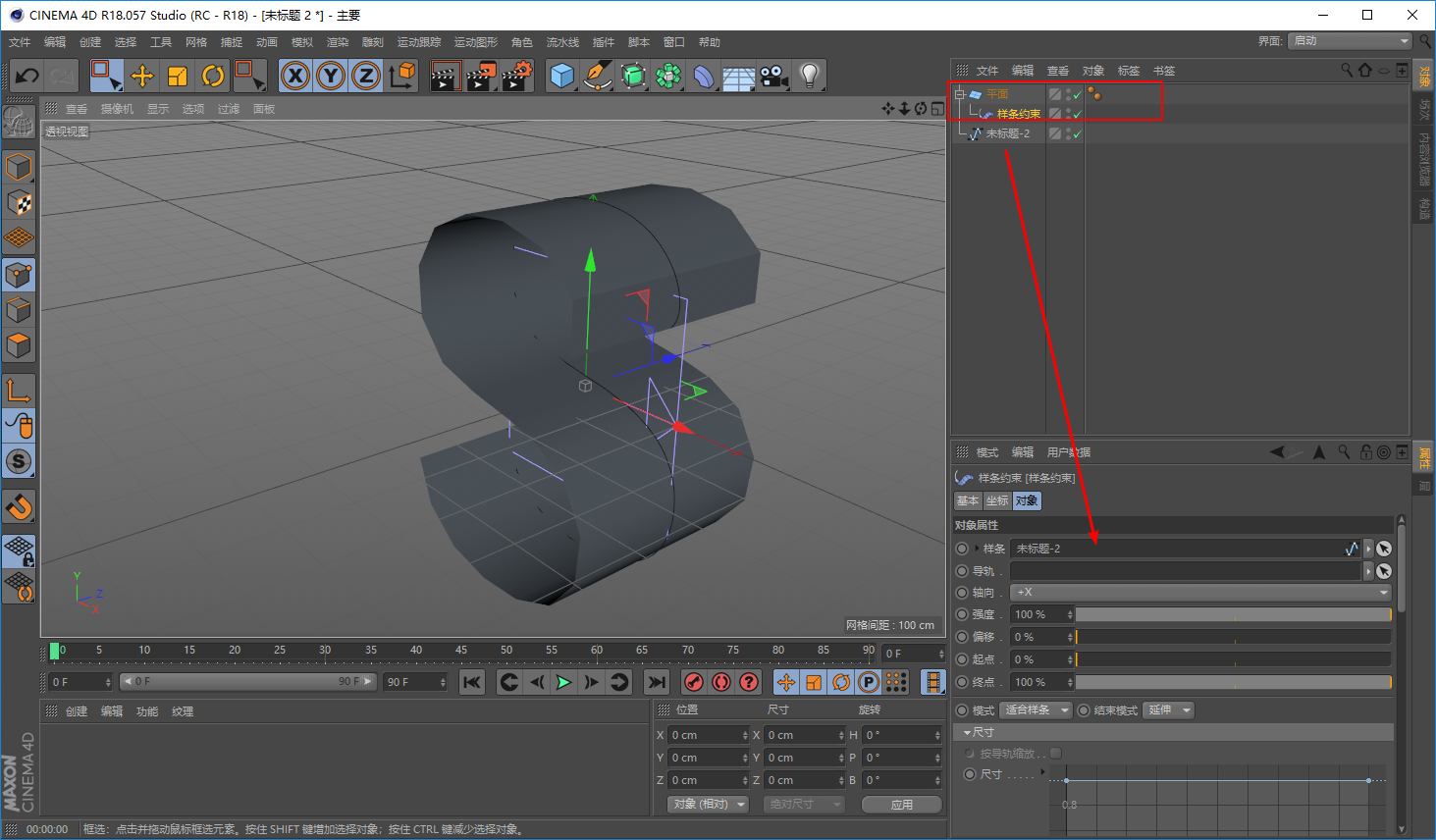Click the Redo arrow icon
The image size is (1436, 840).
61,76
